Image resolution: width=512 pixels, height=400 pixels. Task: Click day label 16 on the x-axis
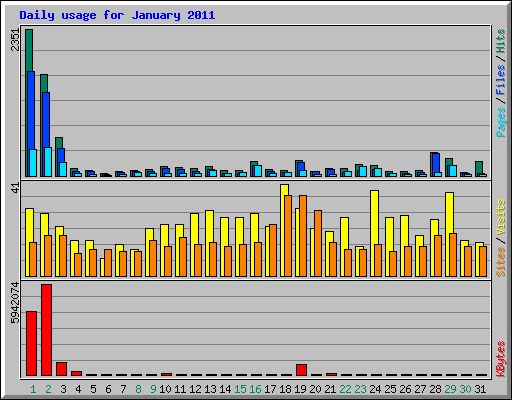(255, 389)
